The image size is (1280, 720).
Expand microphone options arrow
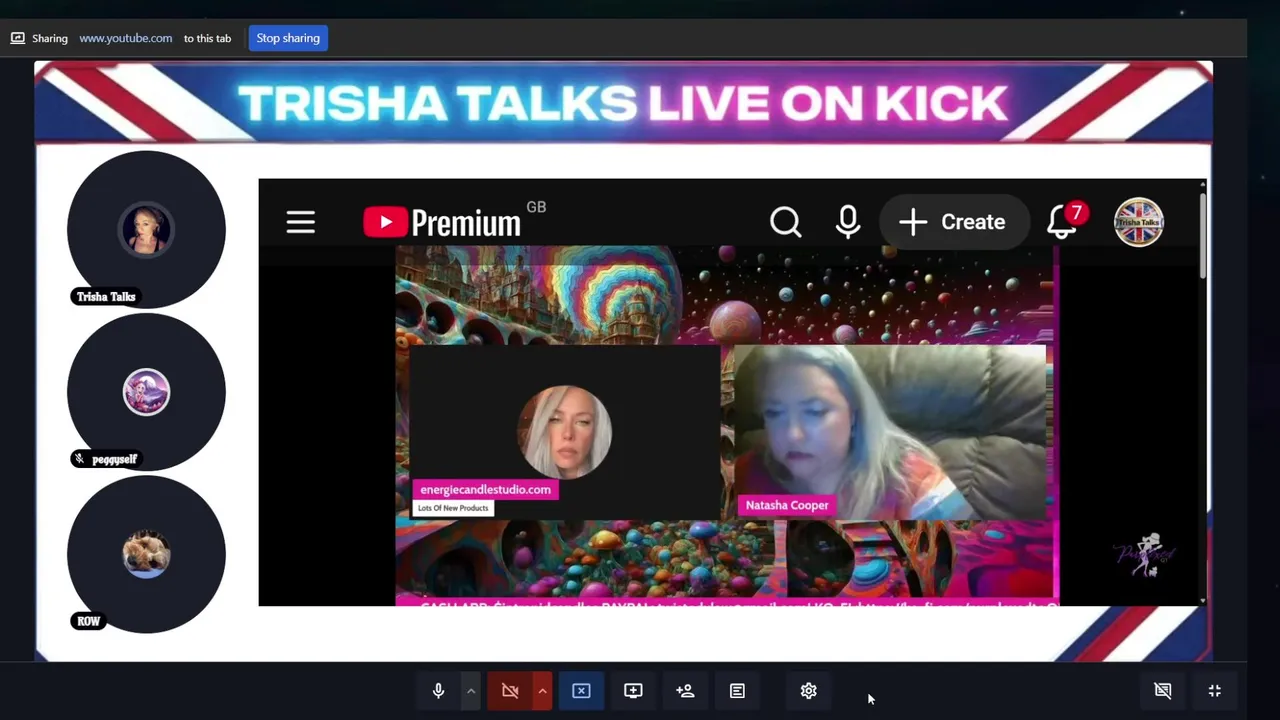470,691
